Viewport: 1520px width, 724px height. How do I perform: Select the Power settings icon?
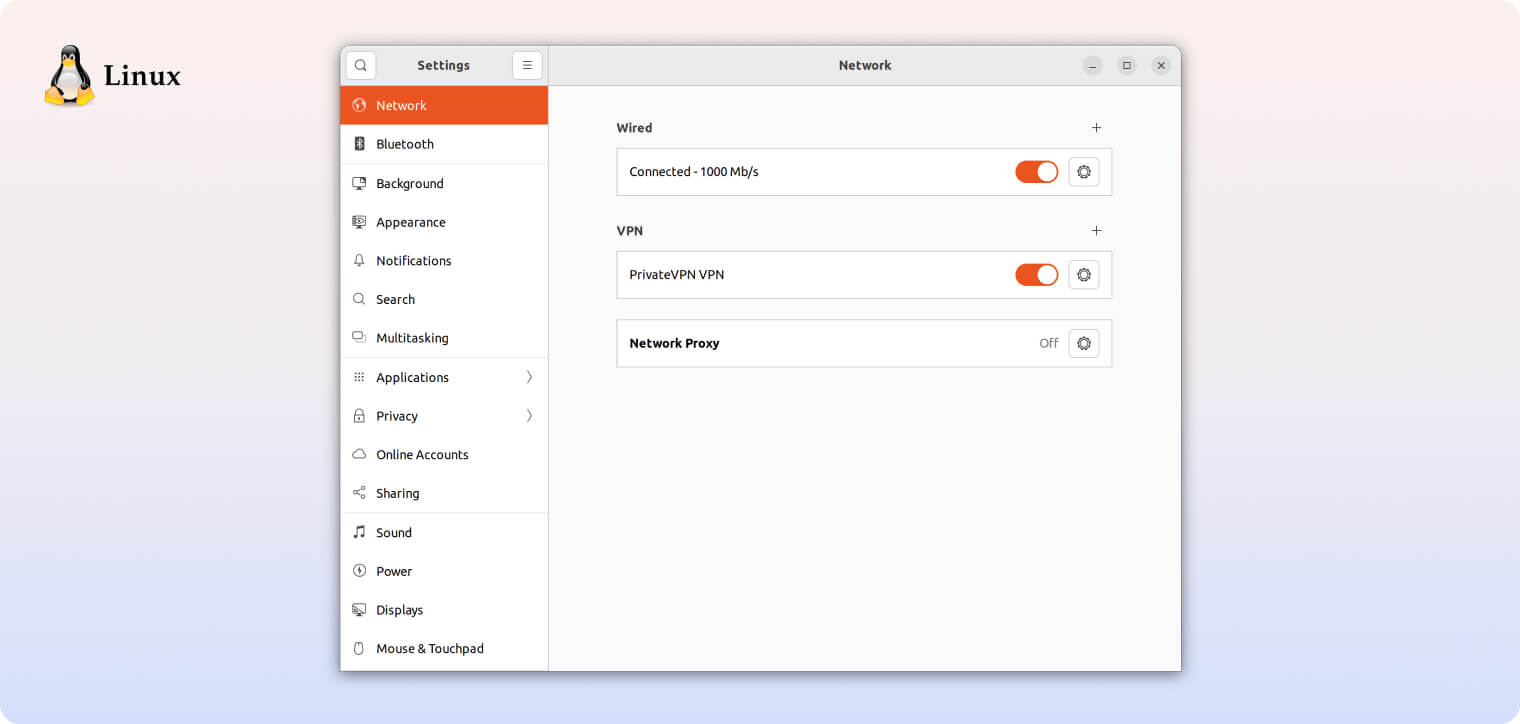(x=360, y=570)
